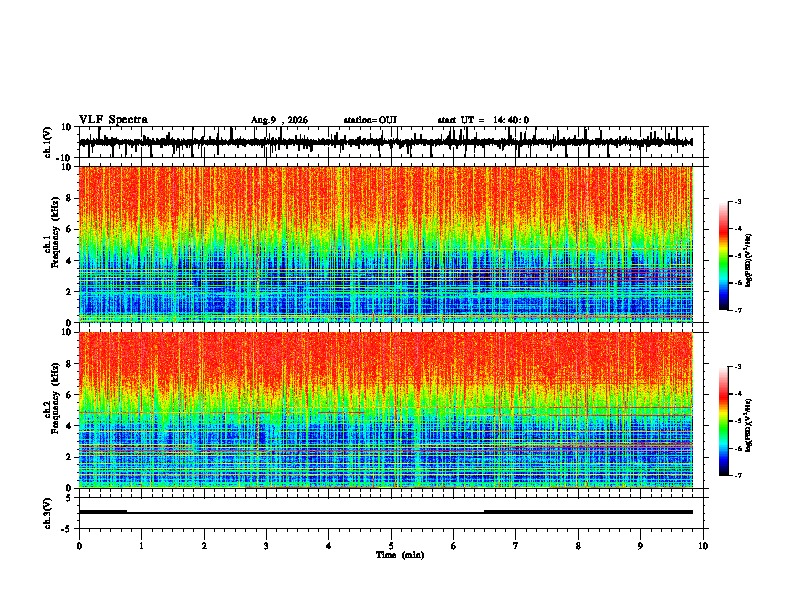Click the black ch.3 signal bar

point(386,512)
